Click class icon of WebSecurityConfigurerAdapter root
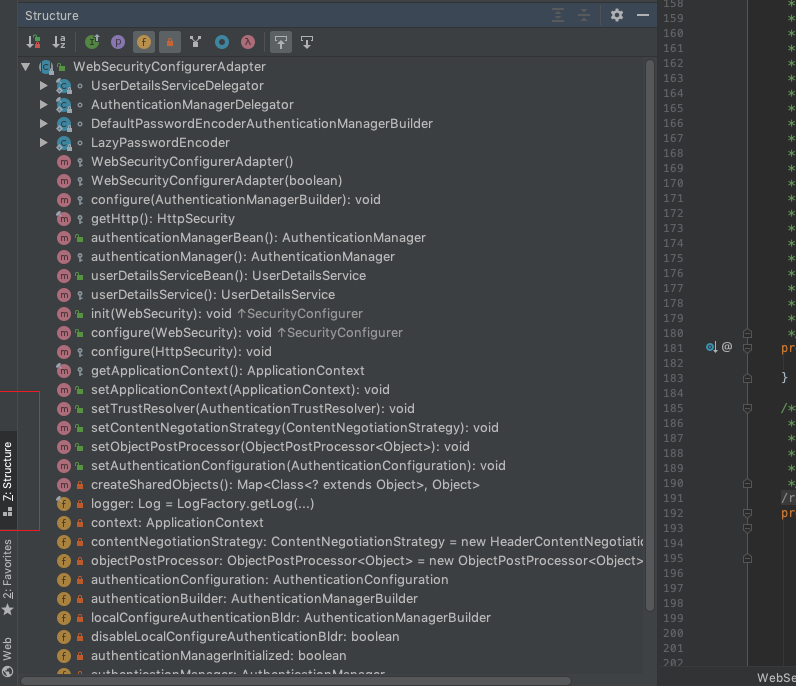 pyautogui.click(x=47, y=67)
